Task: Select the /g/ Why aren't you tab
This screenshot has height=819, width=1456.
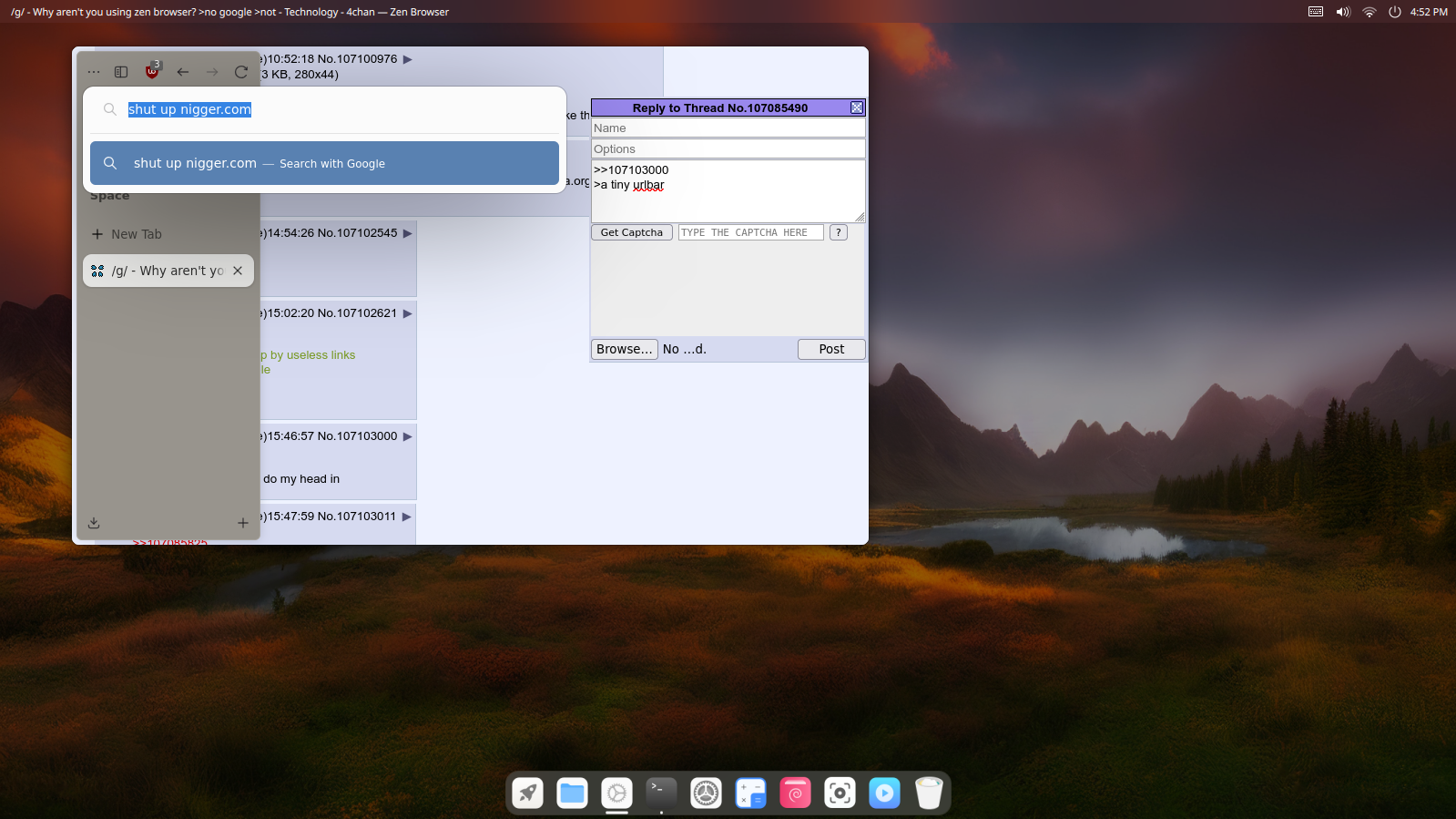Action: pos(167,271)
